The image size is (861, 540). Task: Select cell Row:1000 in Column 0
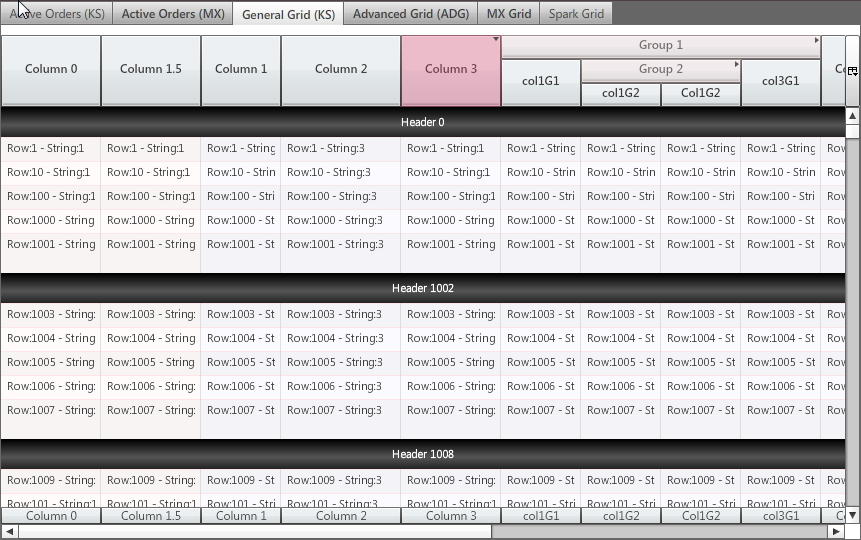pos(50,220)
